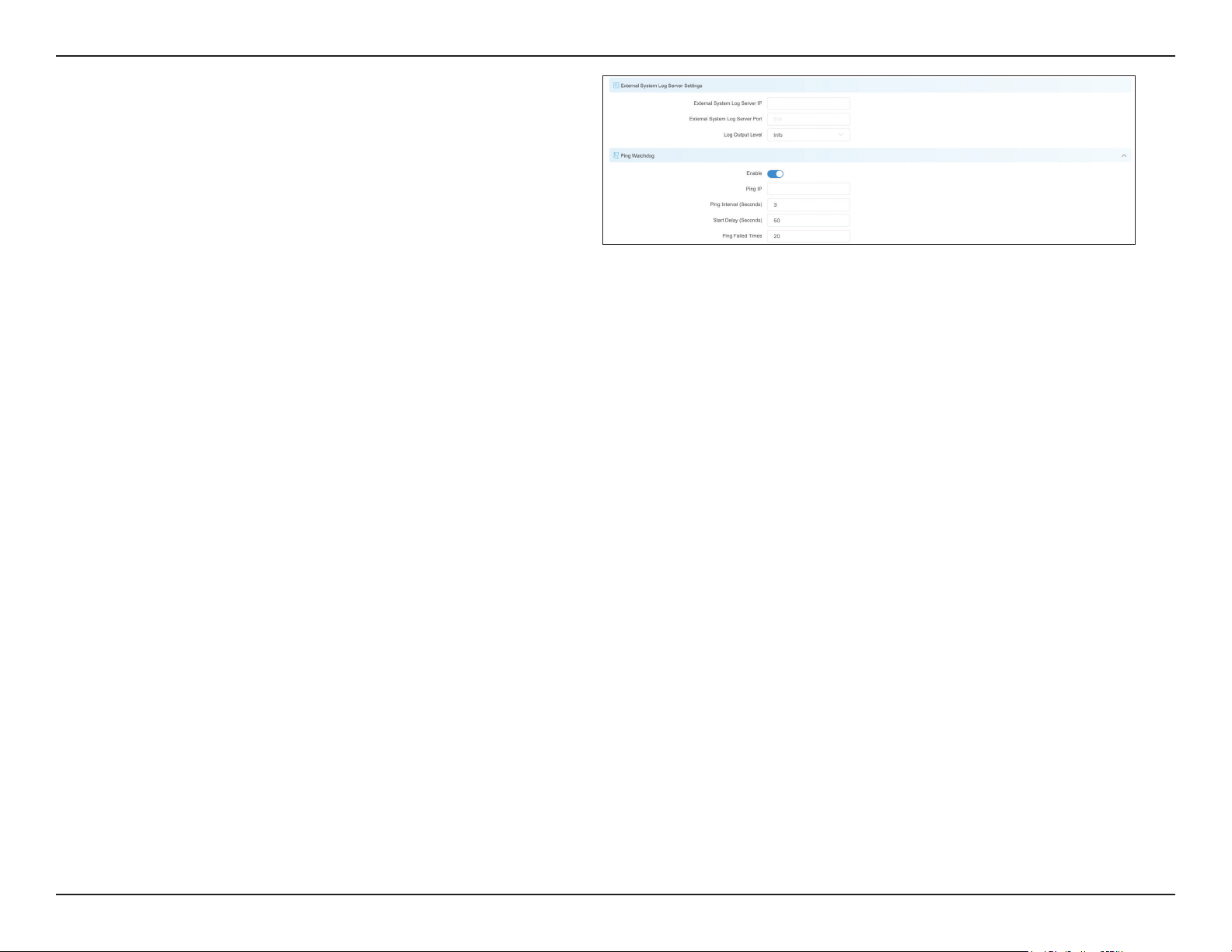Toggle the Ping Watchdog Enable switch

[x=775, y=174]
